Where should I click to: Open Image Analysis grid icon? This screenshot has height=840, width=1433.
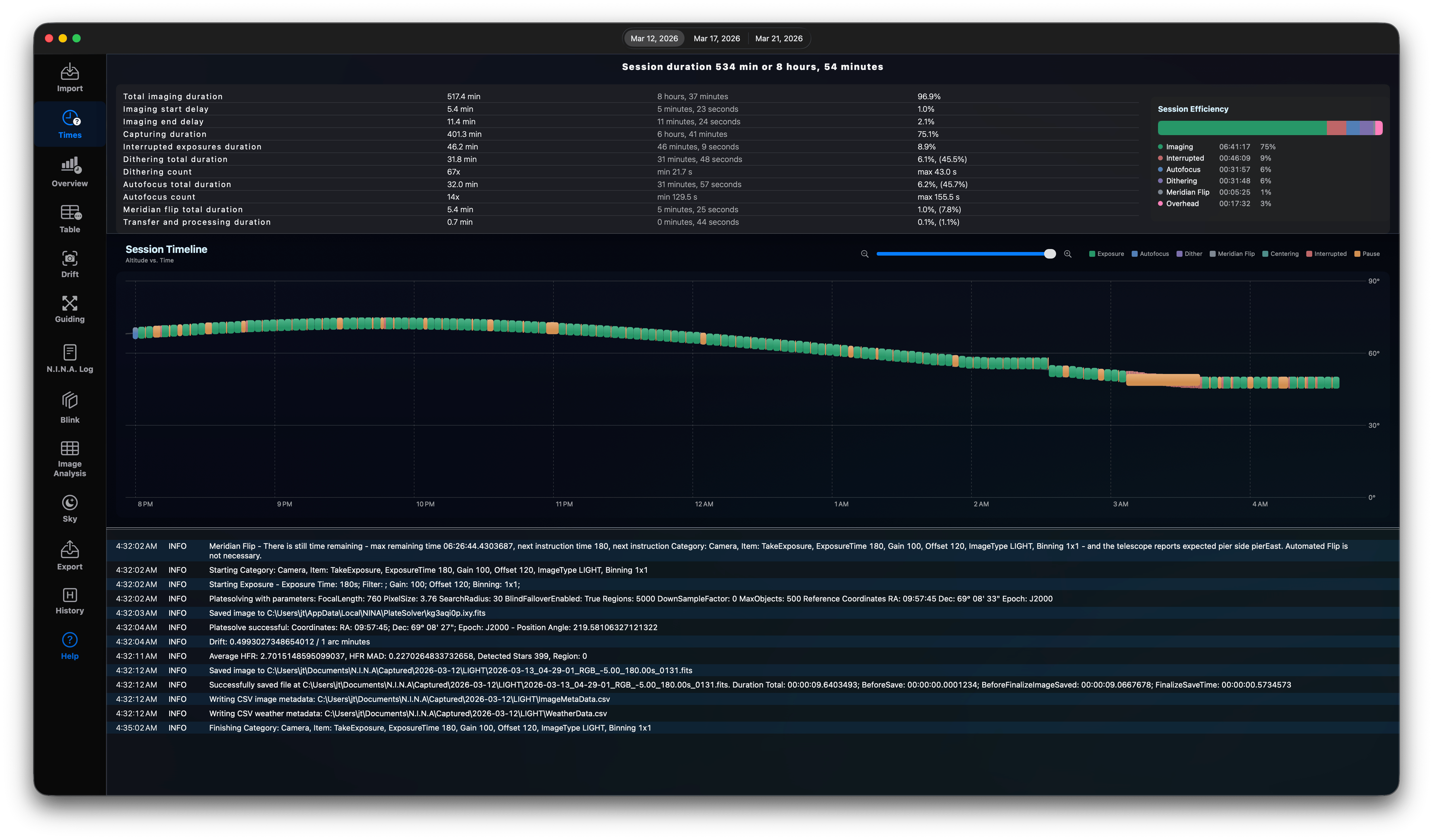tap(69, 448)
